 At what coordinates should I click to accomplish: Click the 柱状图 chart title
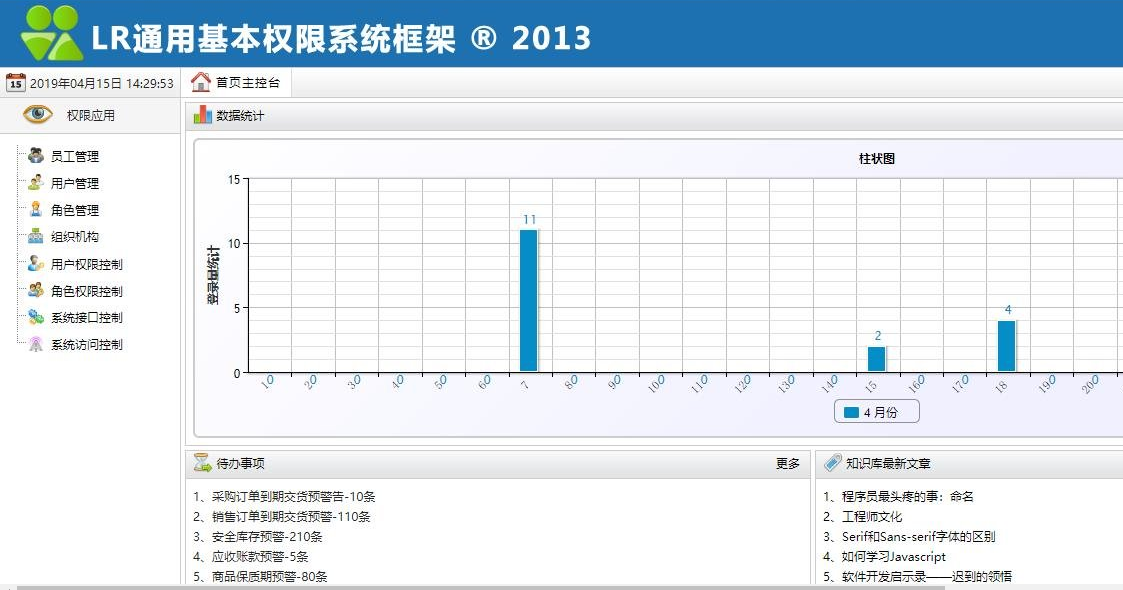(877, 158)
